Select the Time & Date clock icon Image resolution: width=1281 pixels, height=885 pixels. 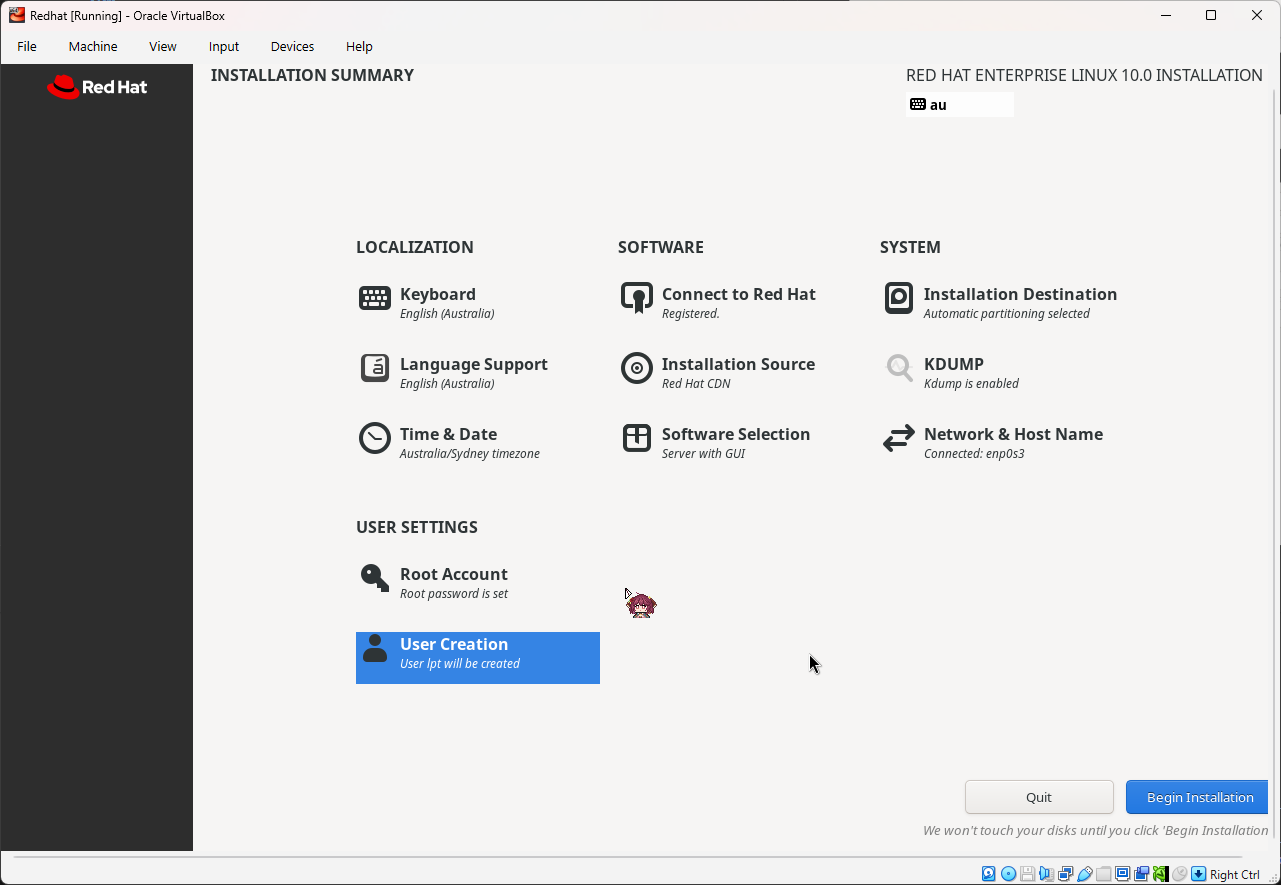click(x=374, y=438)
